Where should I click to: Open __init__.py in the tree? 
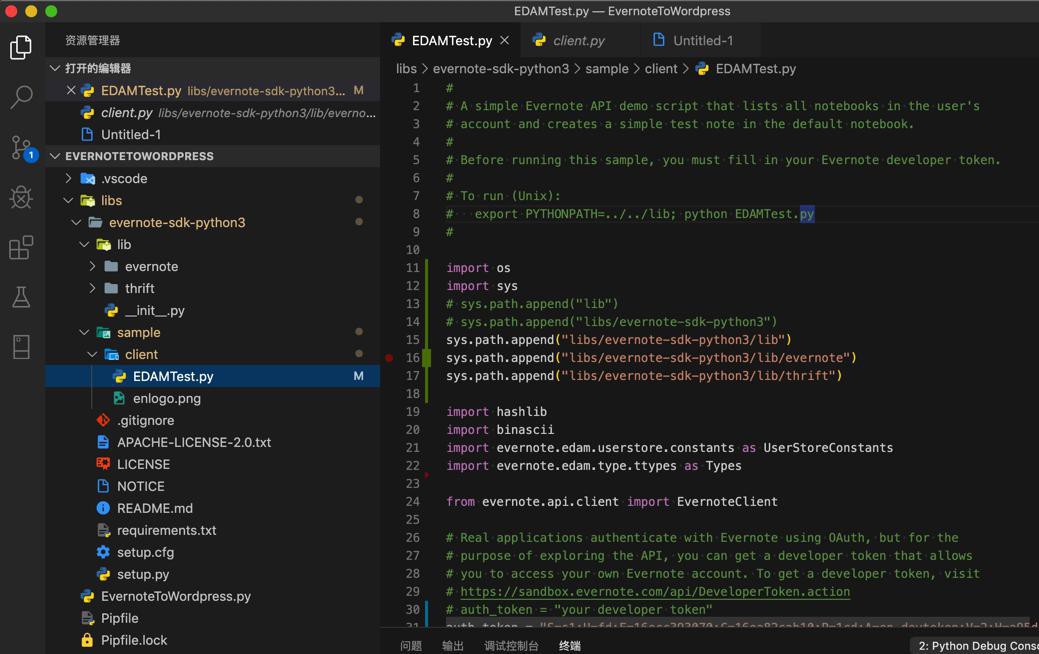[x=212, y=310]
